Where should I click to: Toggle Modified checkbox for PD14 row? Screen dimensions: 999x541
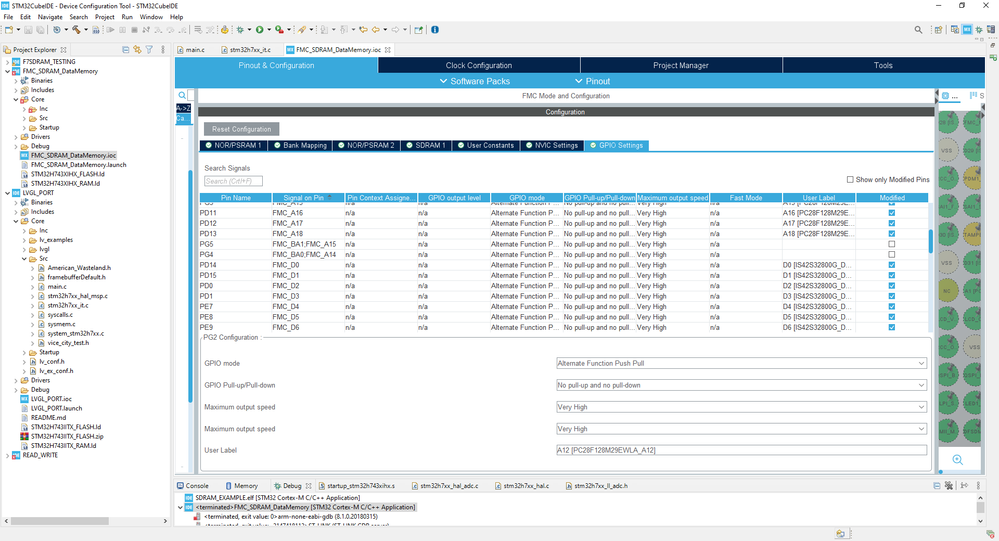891,265
